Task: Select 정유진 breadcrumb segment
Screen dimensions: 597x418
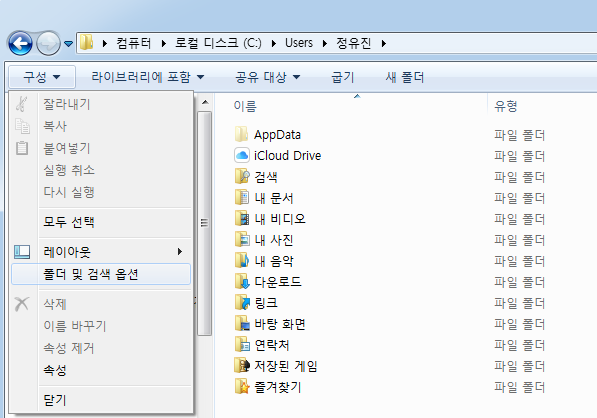Action: tap(353, 43)
